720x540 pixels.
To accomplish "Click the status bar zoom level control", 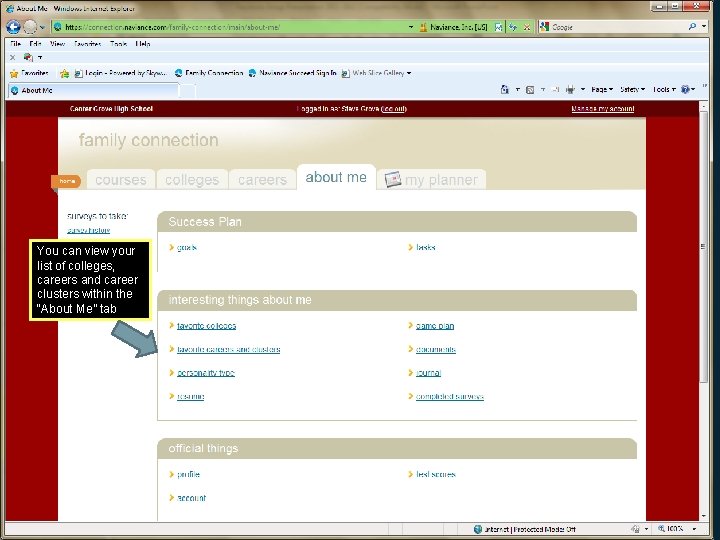I will [677, 529].
